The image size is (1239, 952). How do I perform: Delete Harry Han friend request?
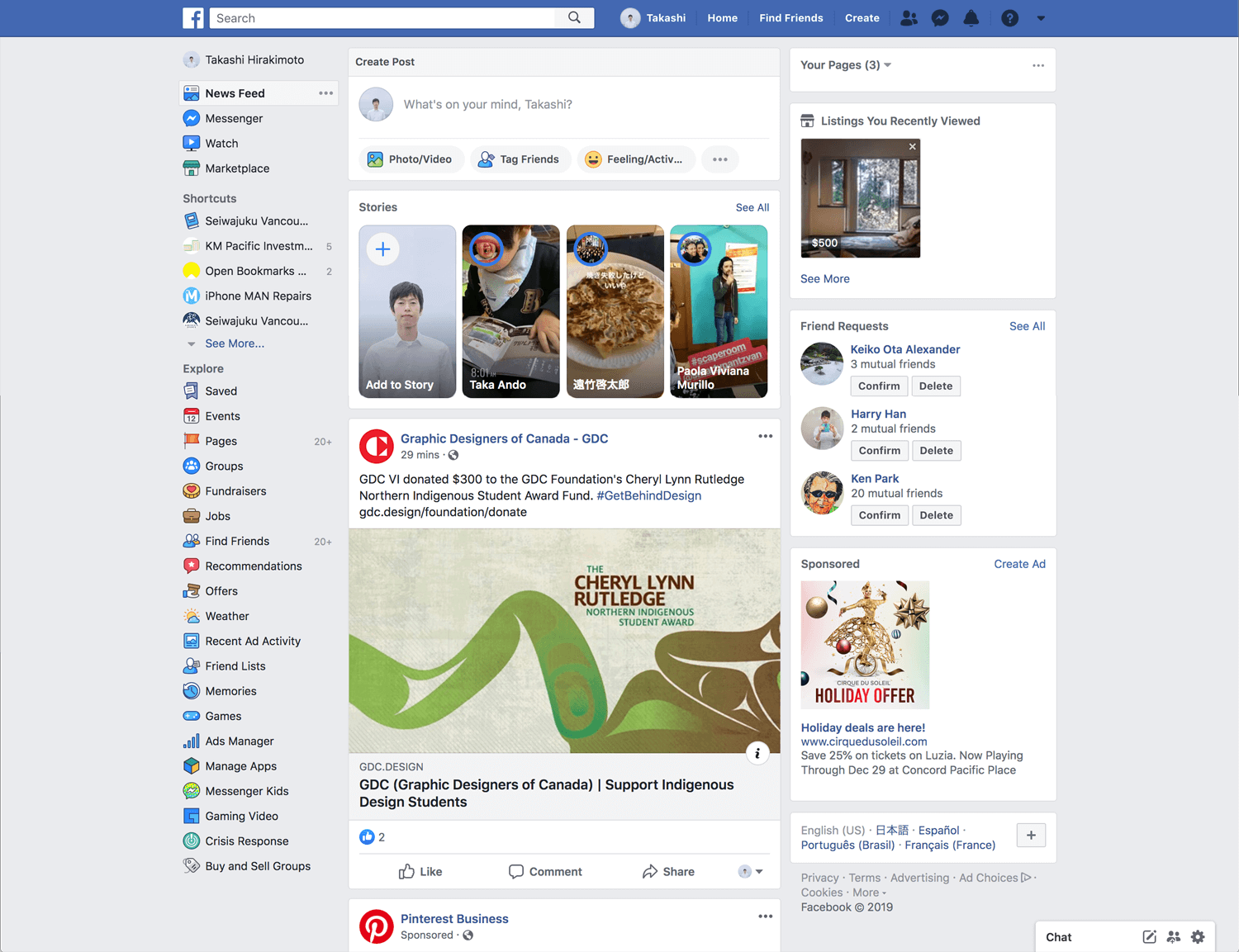(x=937, y=450)
